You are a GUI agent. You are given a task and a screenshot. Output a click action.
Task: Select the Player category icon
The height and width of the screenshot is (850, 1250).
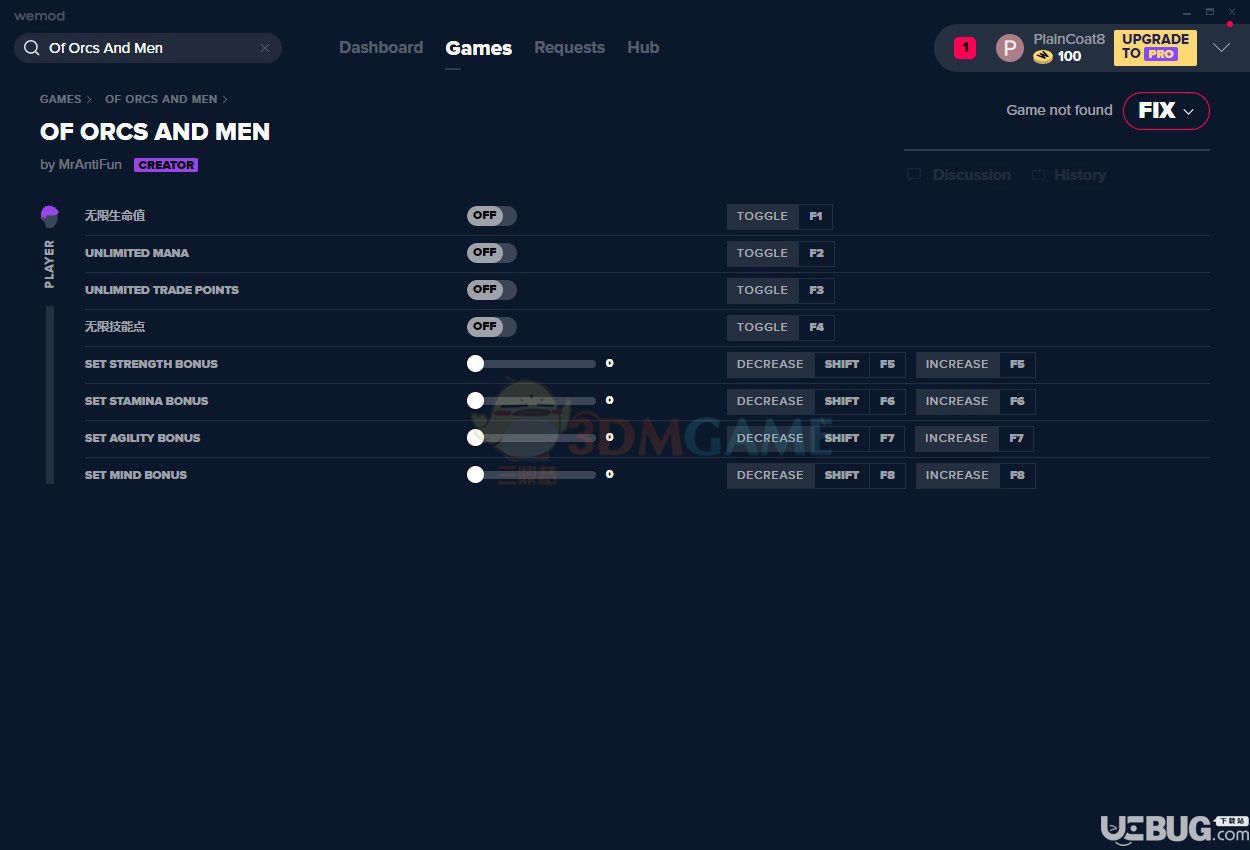click(50, 216)
